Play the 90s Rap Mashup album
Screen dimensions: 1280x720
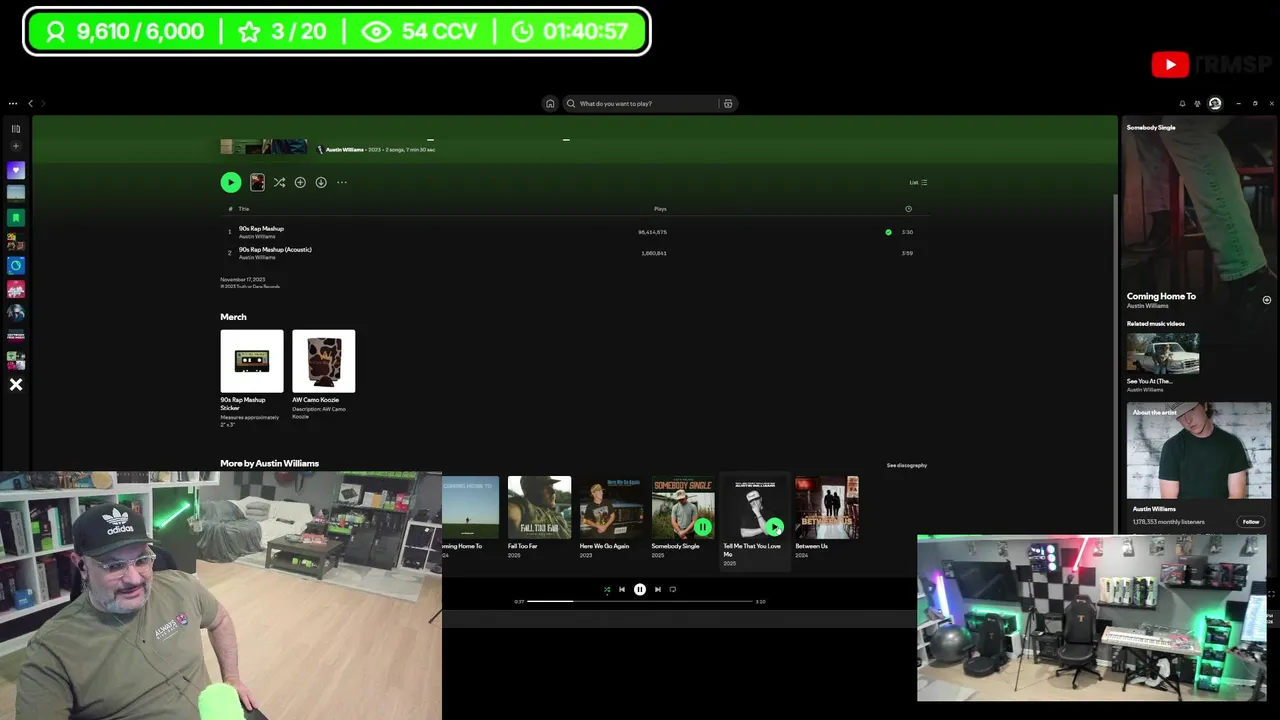[231, 182]
